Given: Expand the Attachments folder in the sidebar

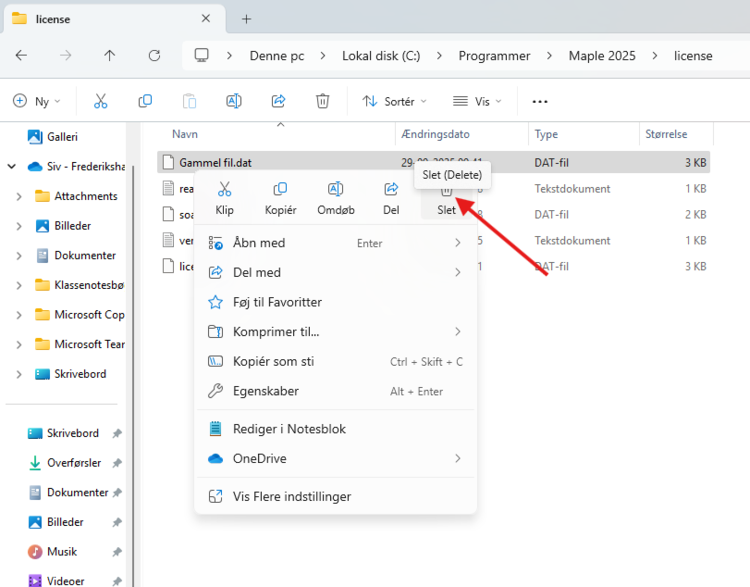Looking at the screenshot, I should coord(19,197).
